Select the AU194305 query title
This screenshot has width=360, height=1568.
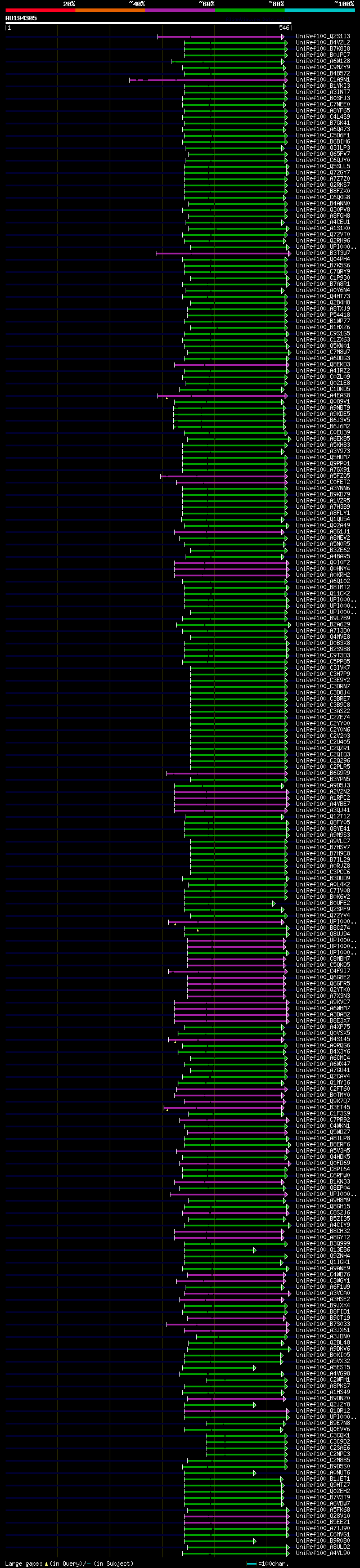(x=21, y=18)
